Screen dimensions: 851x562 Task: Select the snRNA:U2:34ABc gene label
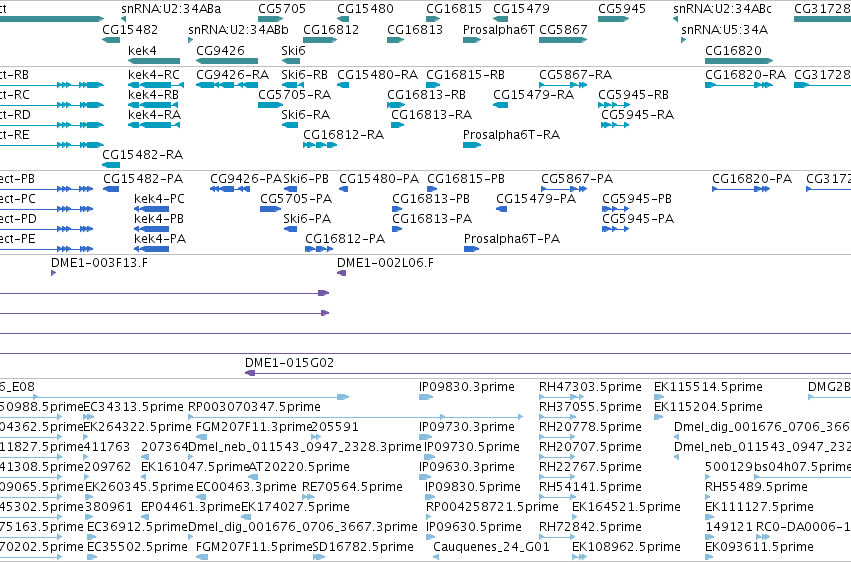(722, 9)
